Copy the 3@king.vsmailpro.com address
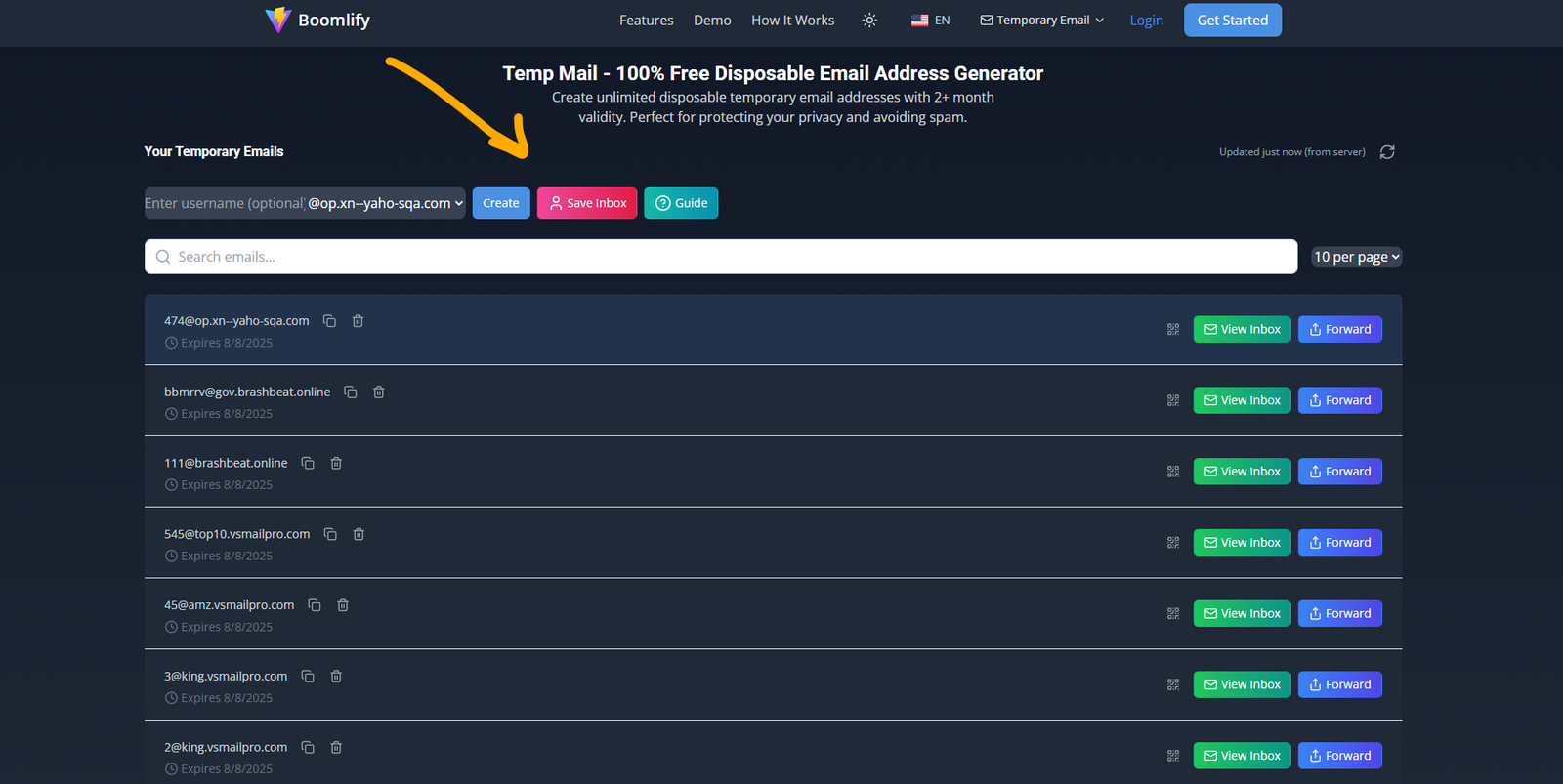Image resolution: width=1563 pixels, height=784 pixels. [x=308, y=677]
